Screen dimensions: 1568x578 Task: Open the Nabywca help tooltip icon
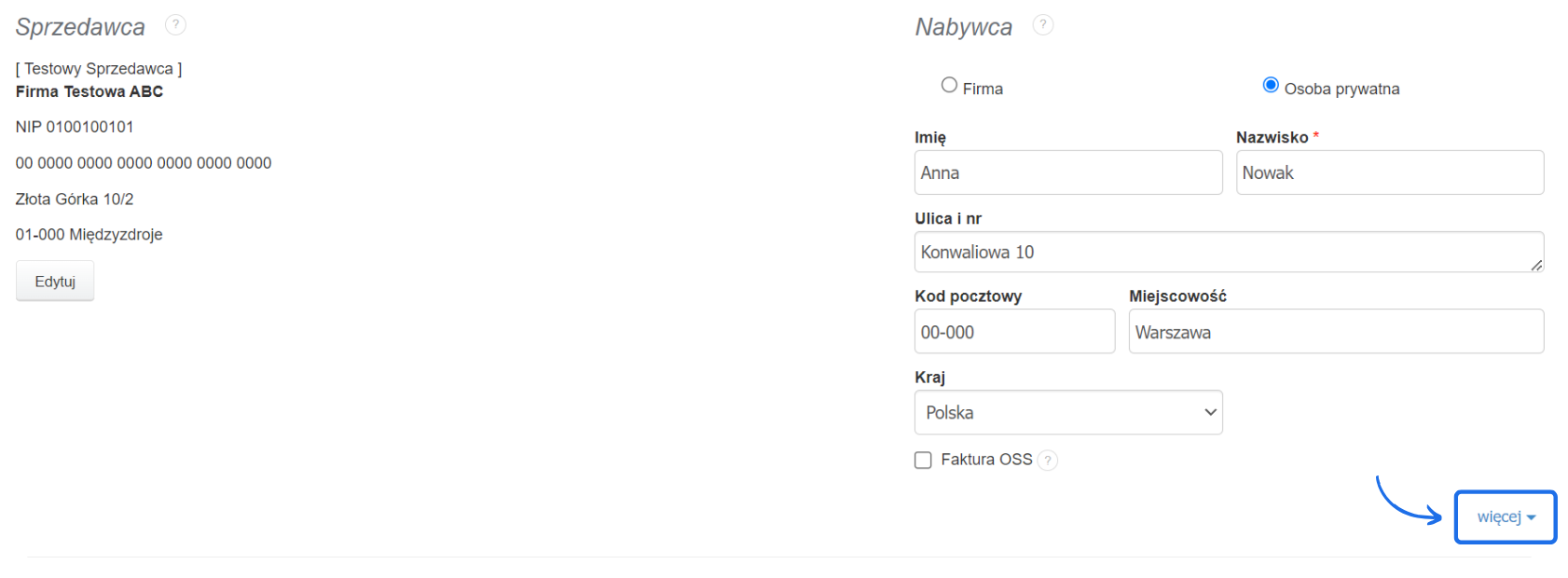tap(1043, 25)
